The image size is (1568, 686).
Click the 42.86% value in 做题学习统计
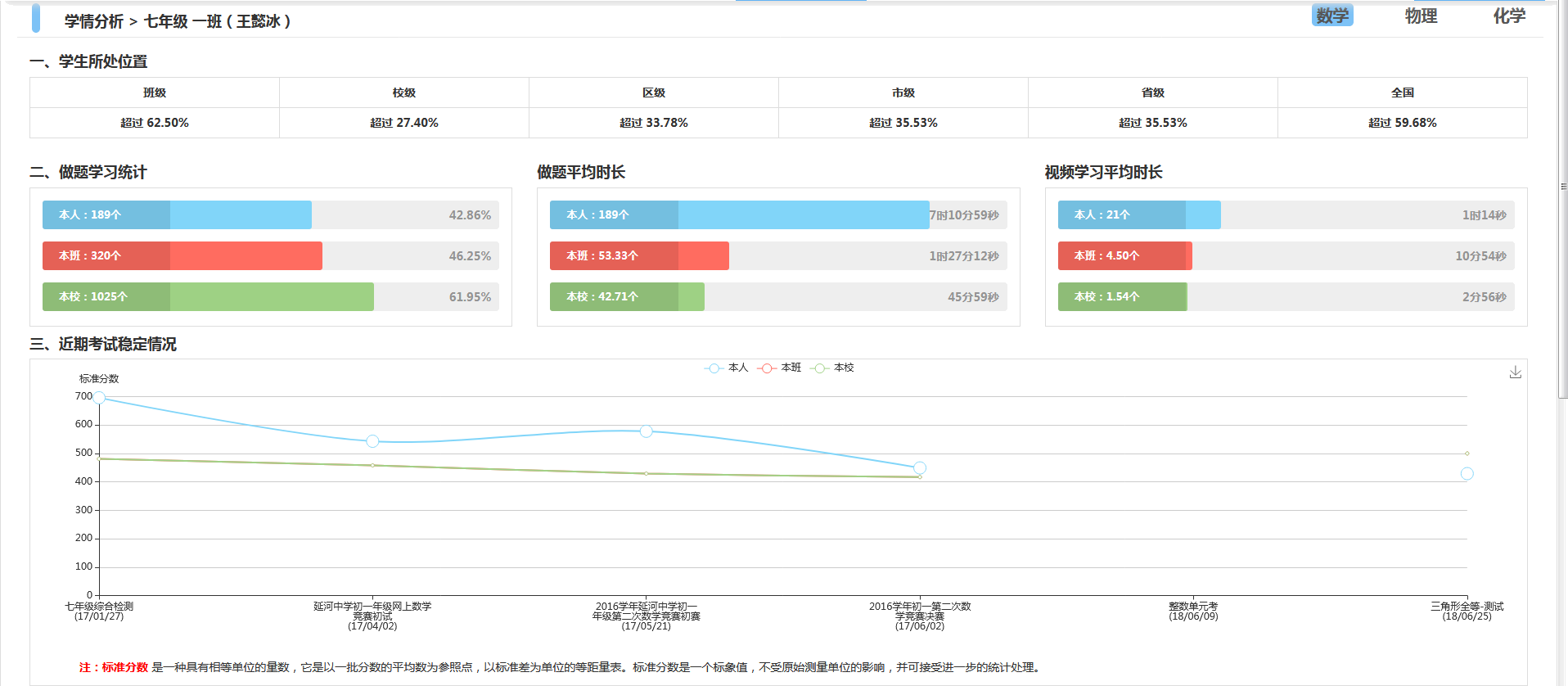point(470,215)
